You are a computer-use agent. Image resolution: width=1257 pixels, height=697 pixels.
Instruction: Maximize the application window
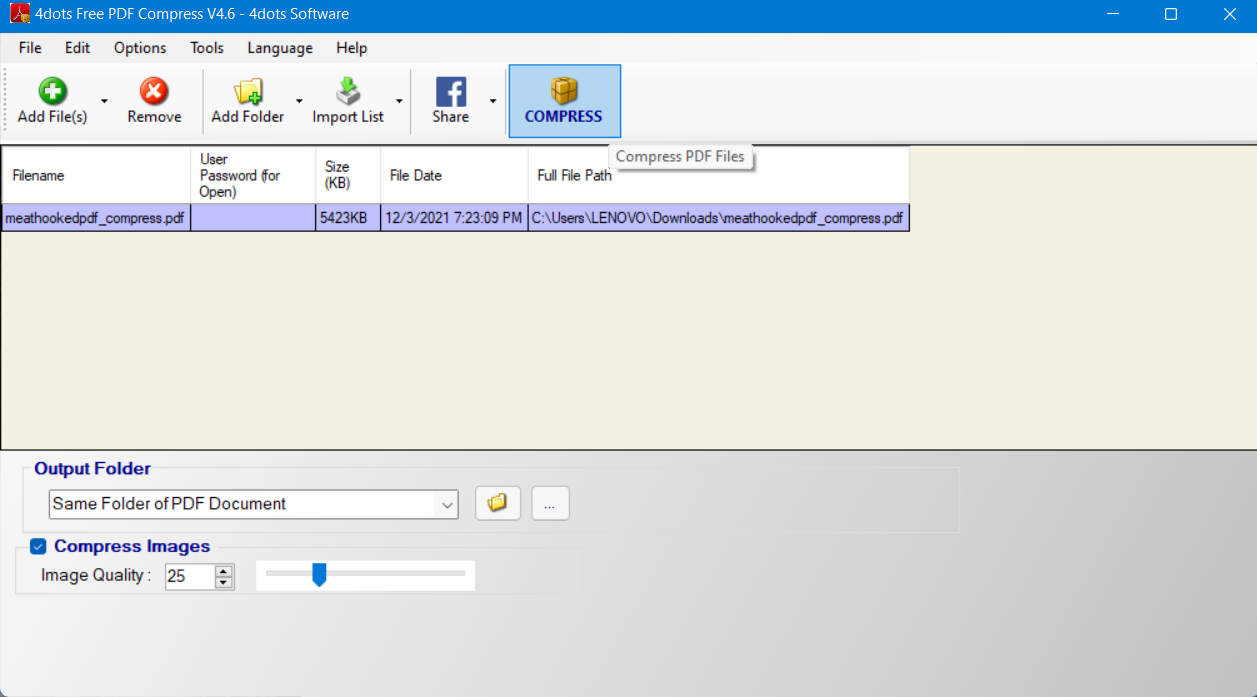click(x=1171, y=14)
